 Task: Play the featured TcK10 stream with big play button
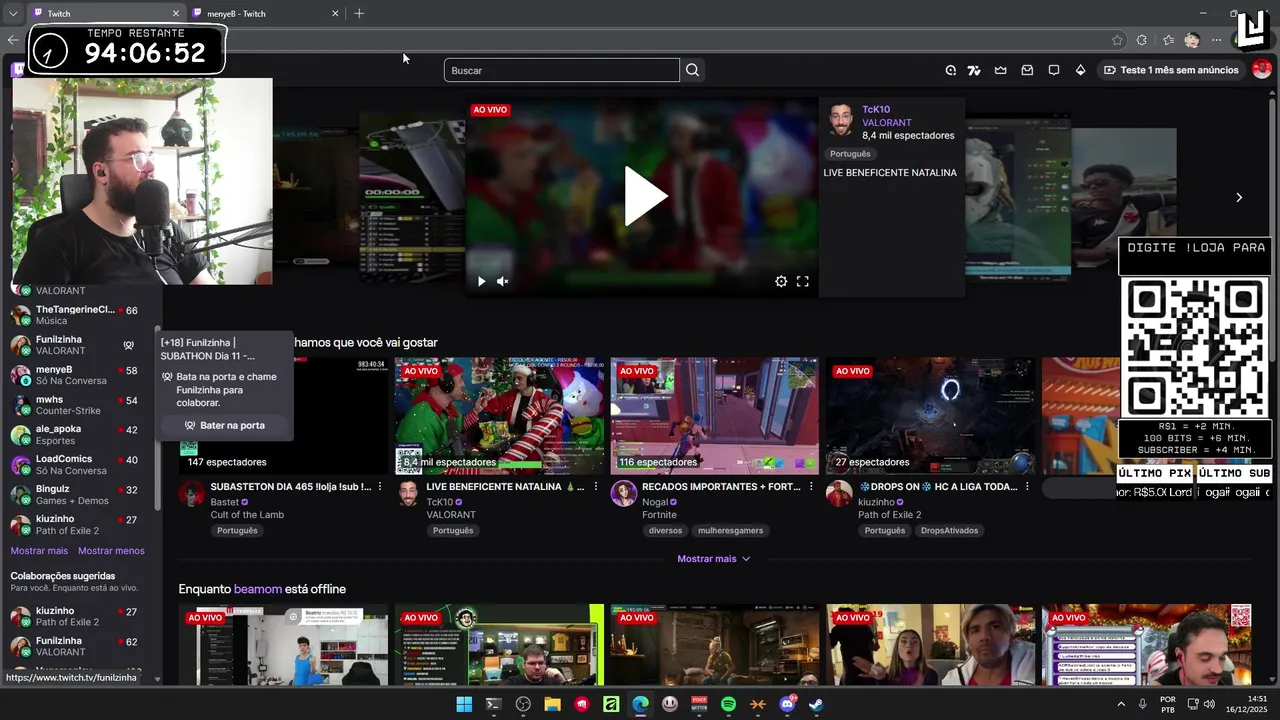click(x=645, y=196)
